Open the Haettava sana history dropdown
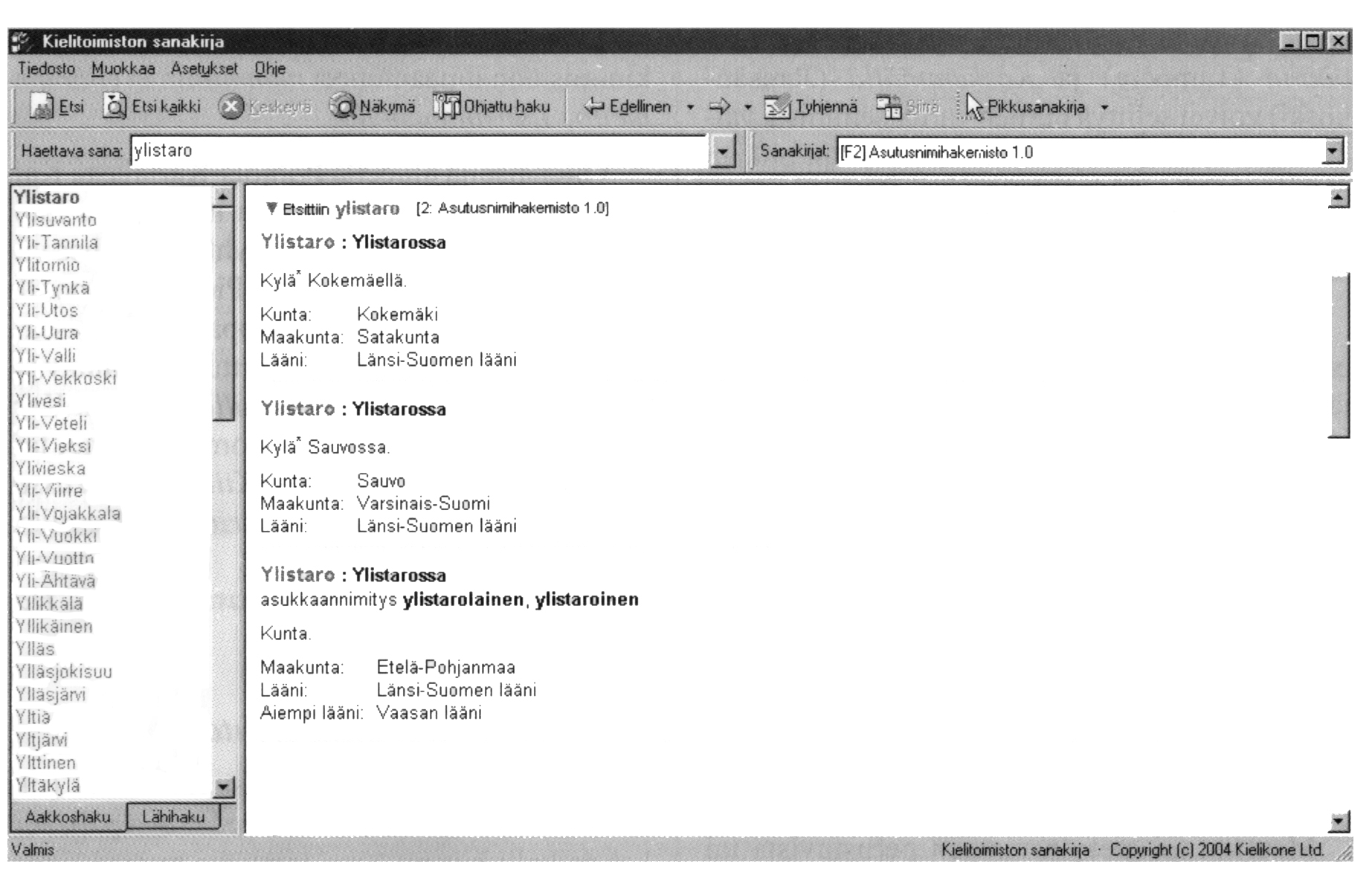 tap(722, 152)
